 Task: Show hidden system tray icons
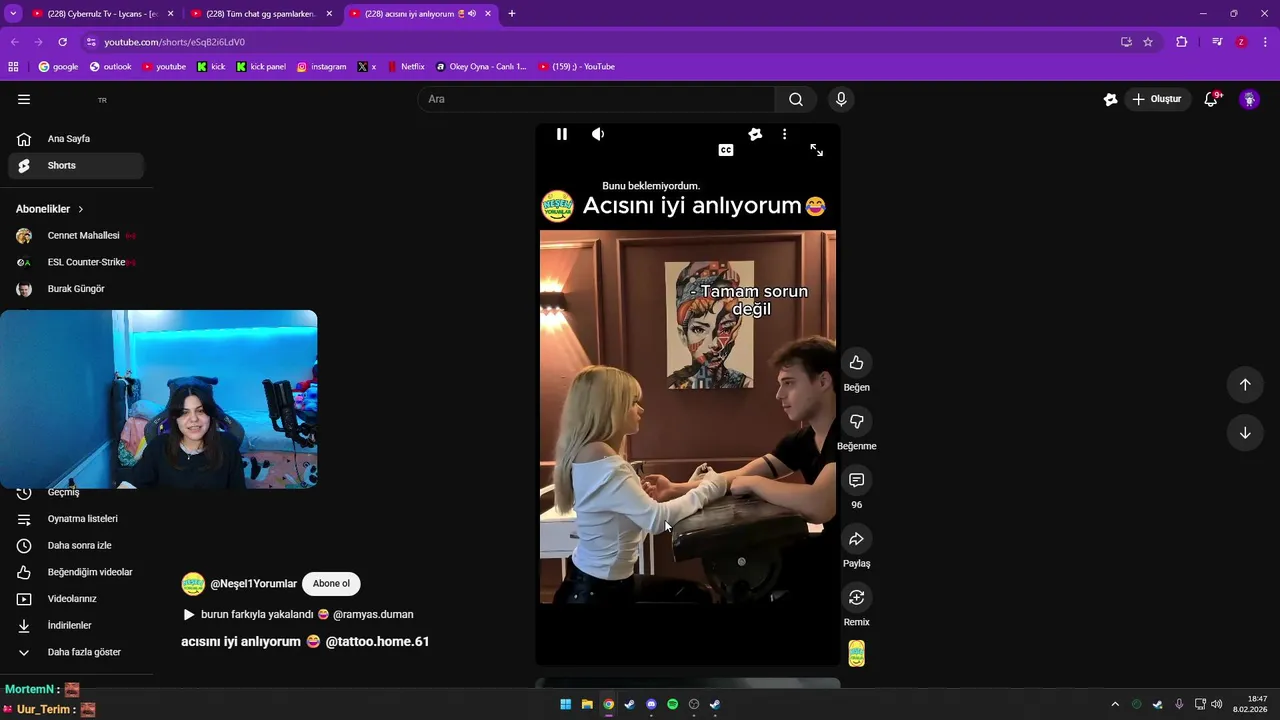1115,704
